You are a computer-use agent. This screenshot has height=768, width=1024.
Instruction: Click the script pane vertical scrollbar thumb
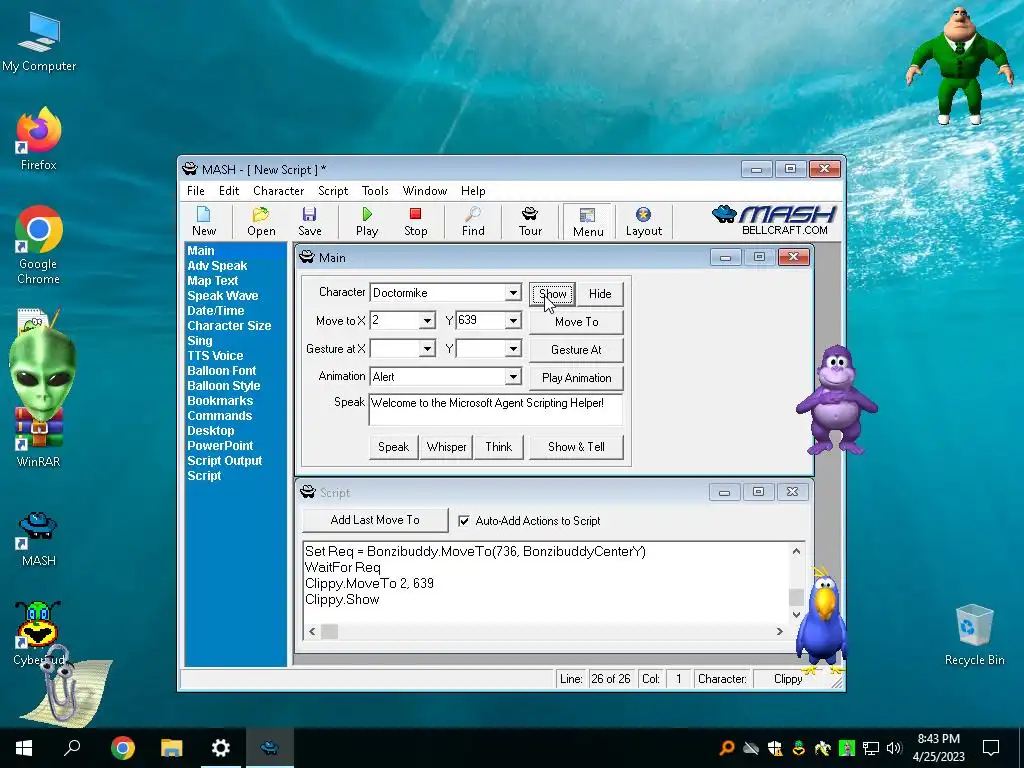point(796,597)
